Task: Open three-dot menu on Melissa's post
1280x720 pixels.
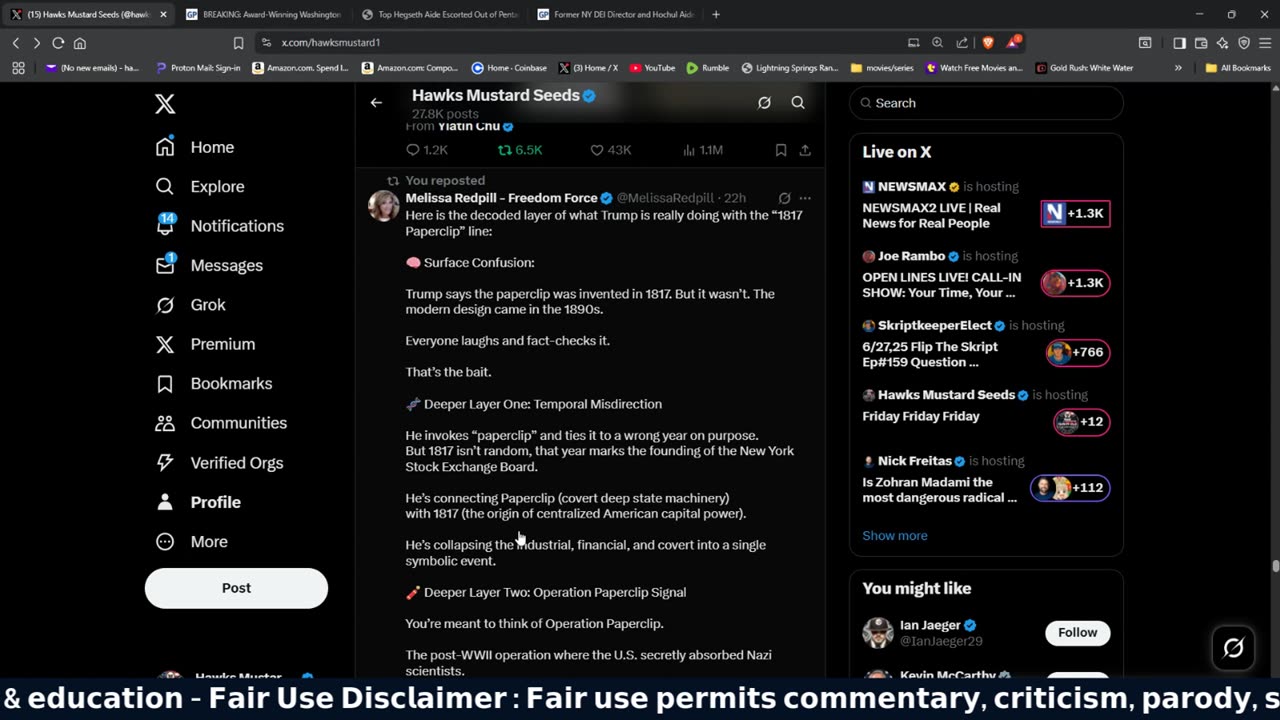Action: (805, 198)
